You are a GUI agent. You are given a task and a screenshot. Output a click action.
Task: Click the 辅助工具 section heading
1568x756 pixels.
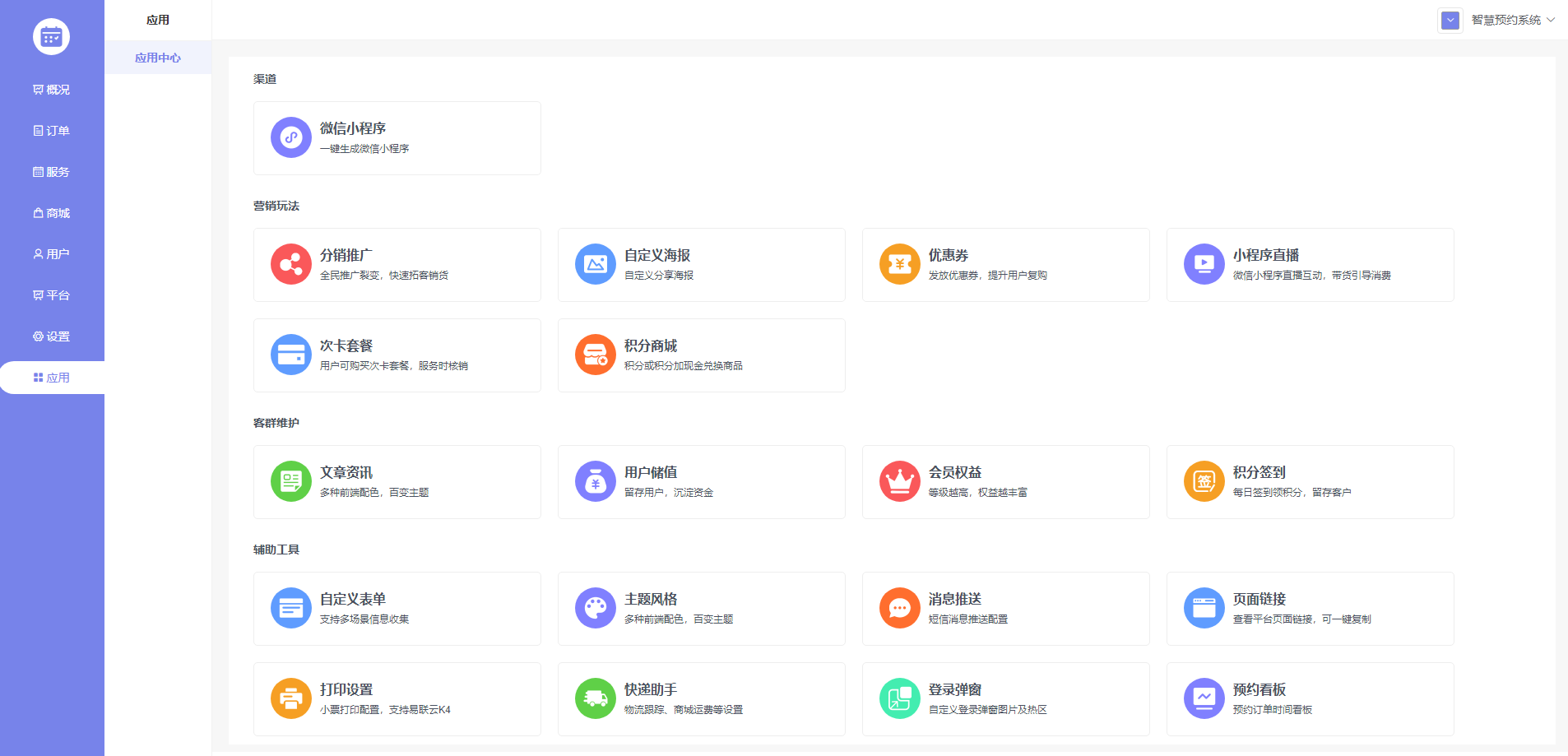276,550
